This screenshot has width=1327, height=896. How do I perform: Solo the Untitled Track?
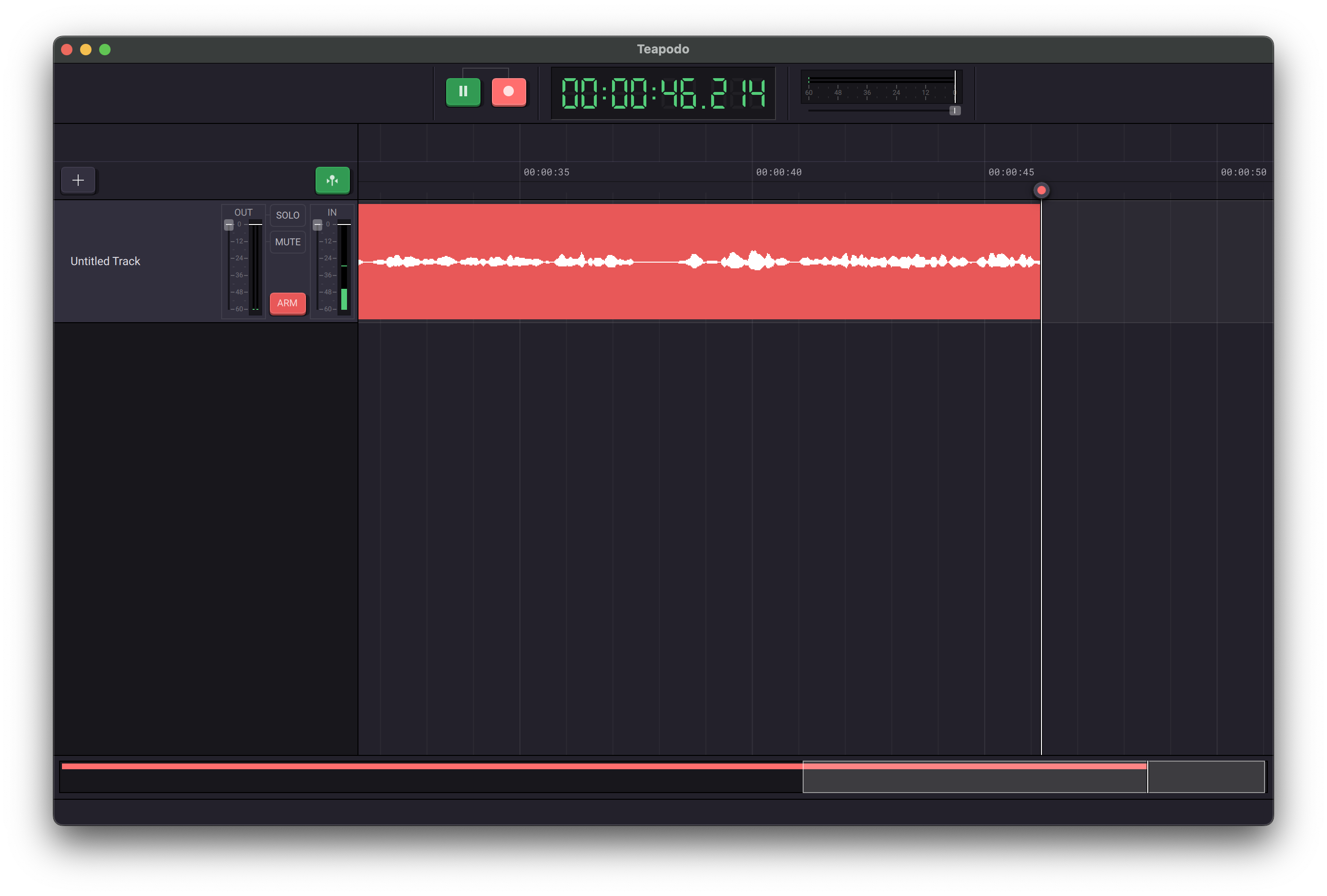[287, 215]
